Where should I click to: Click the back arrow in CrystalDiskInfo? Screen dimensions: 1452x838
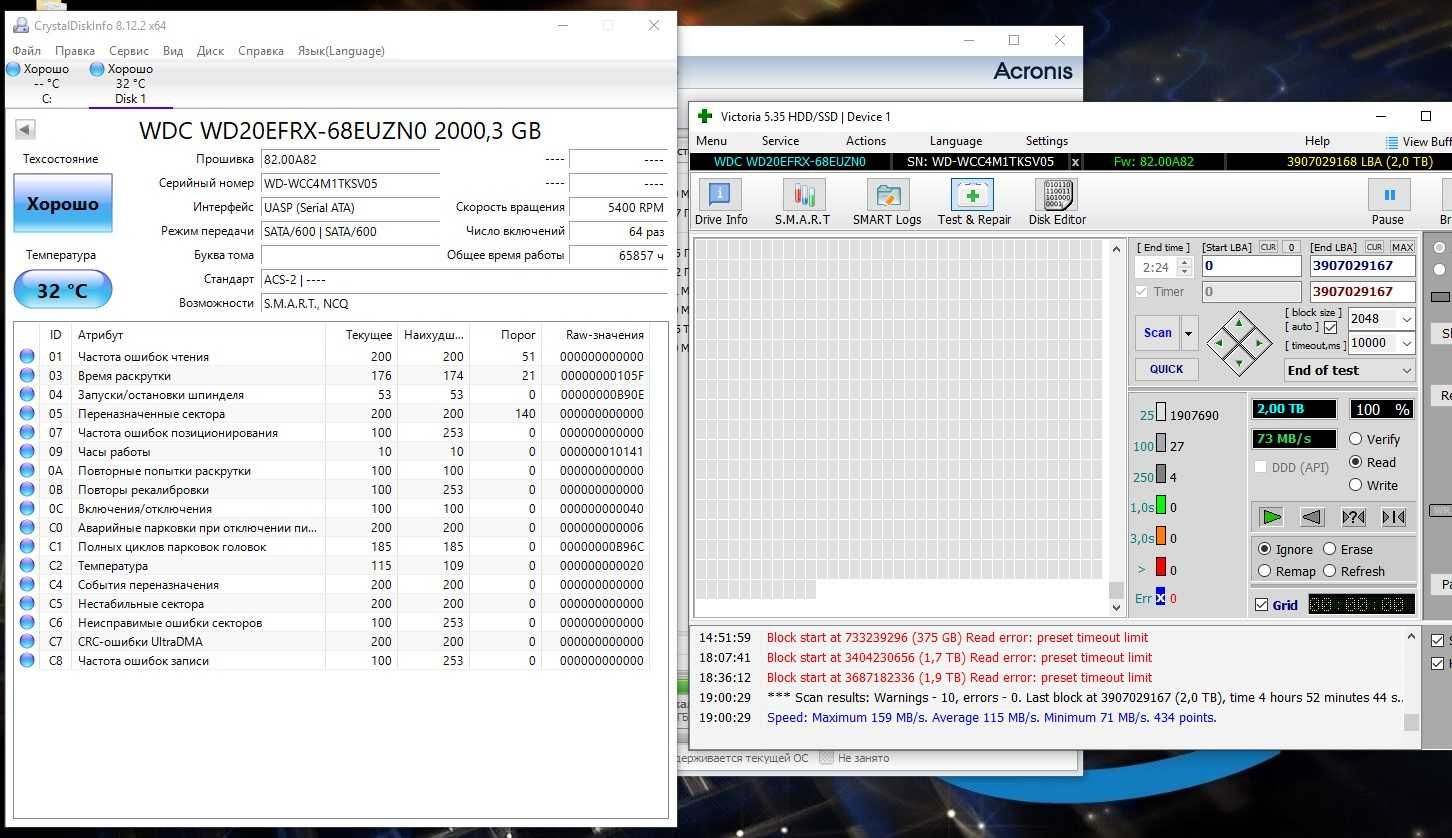pos(26,129)
